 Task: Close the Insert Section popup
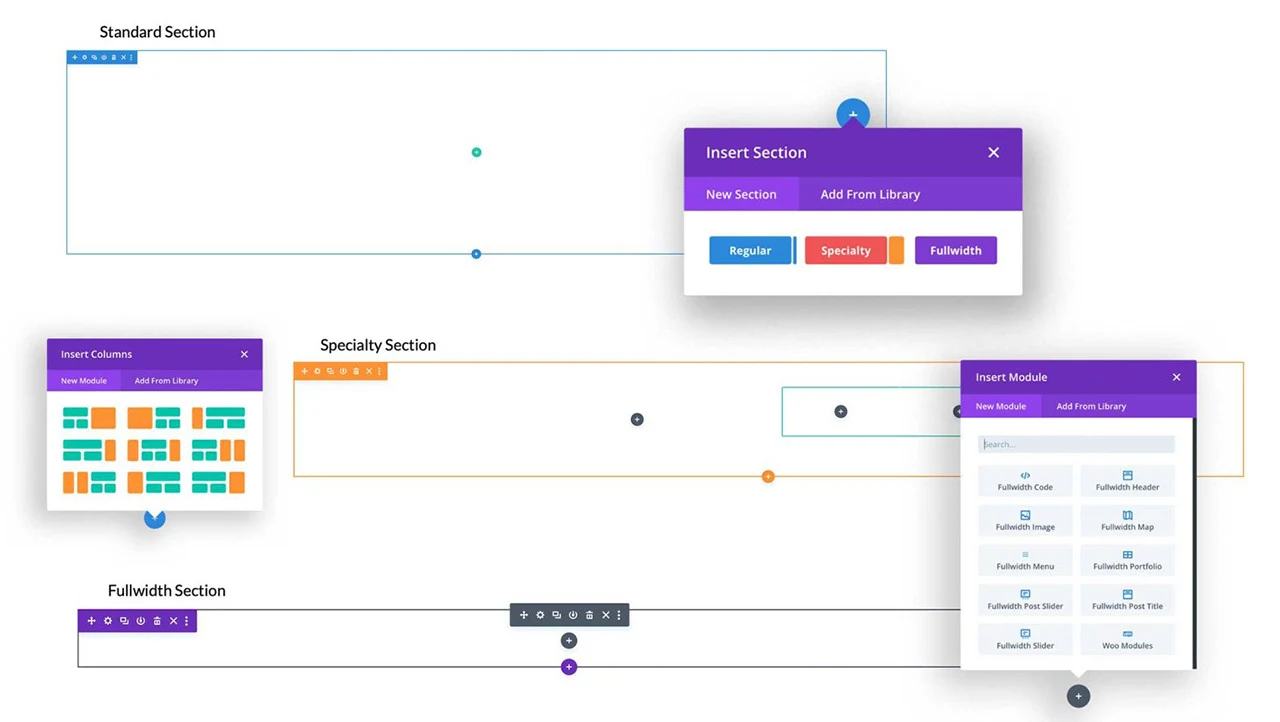(x=993, y=152)
